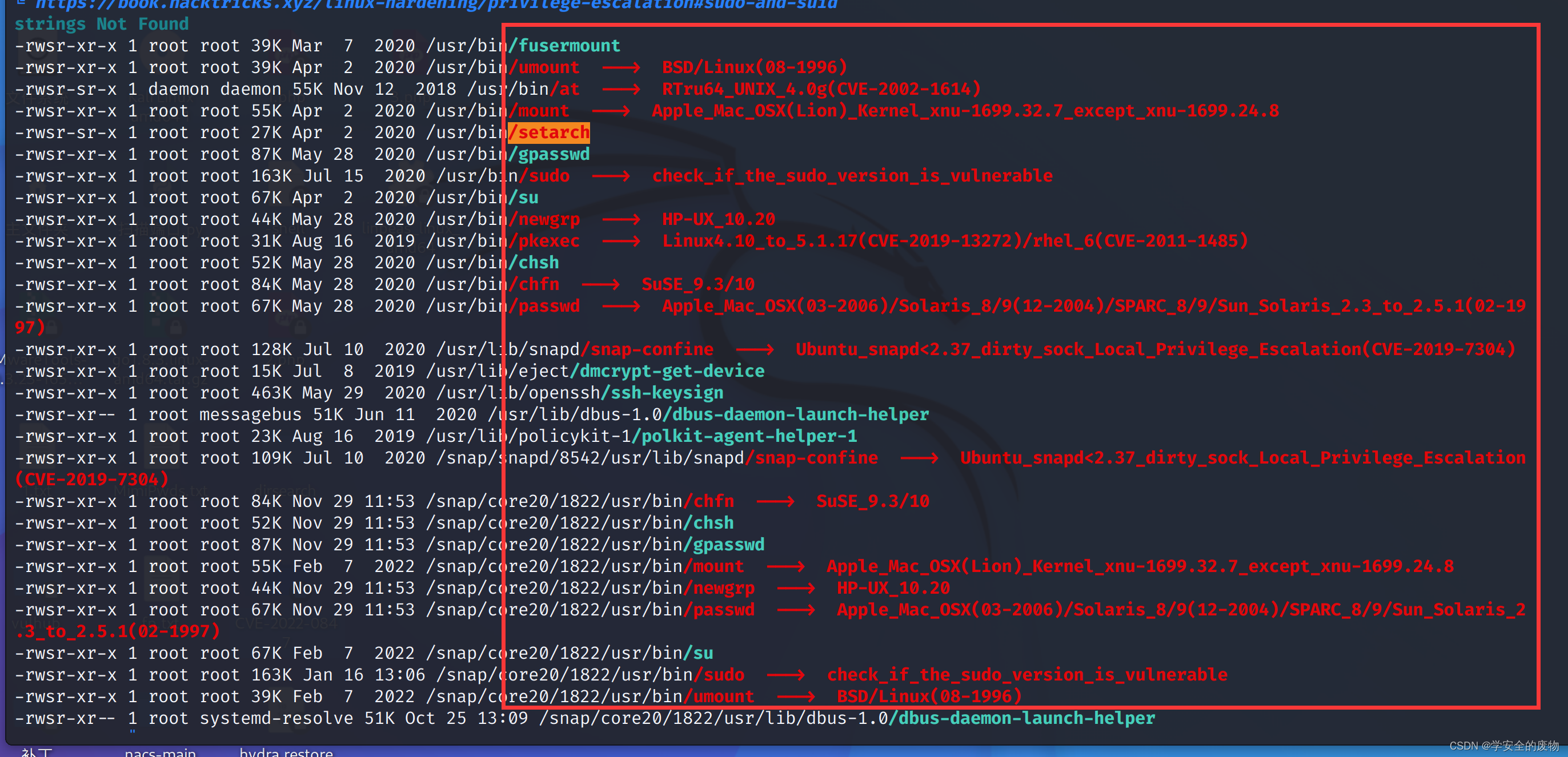
Task: Select the 'nacs-main' label below the terminal
Action: (160, 753)
